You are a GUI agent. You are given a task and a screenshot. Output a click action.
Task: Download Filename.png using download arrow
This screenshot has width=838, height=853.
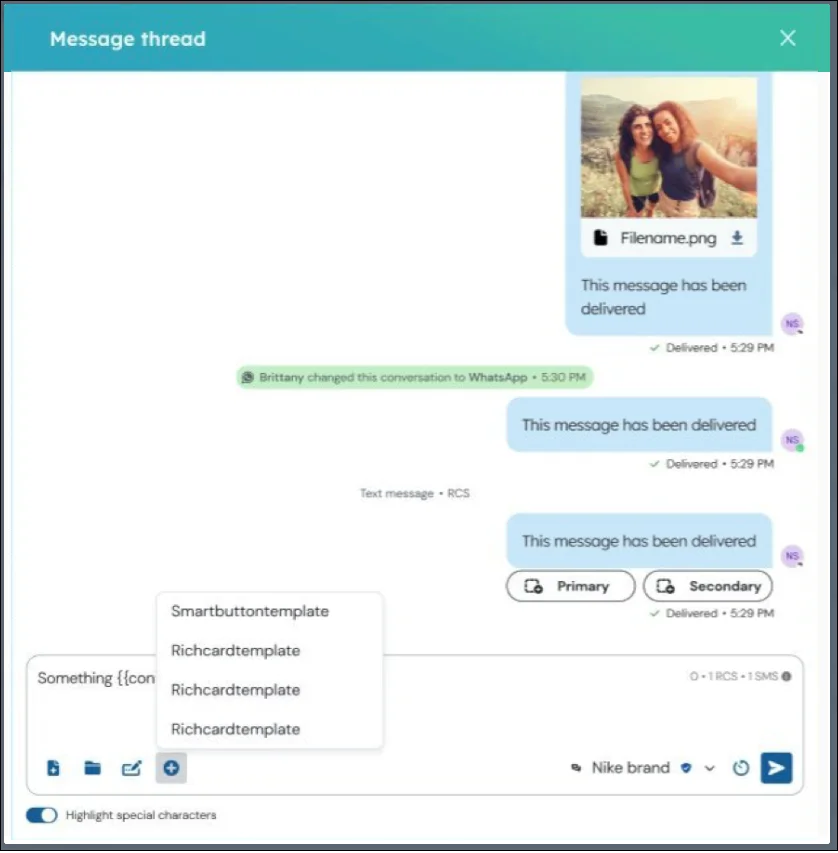click(737, 238)
